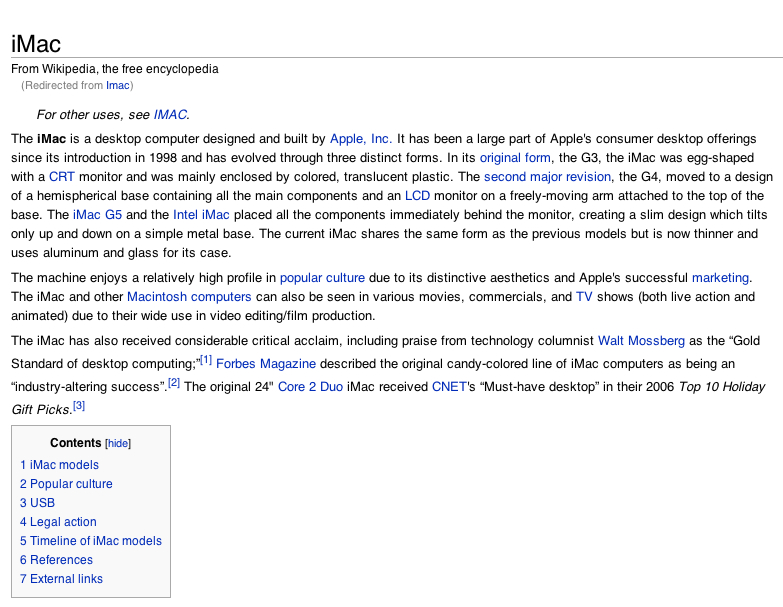Open the CRT article link

coord(62,177)
